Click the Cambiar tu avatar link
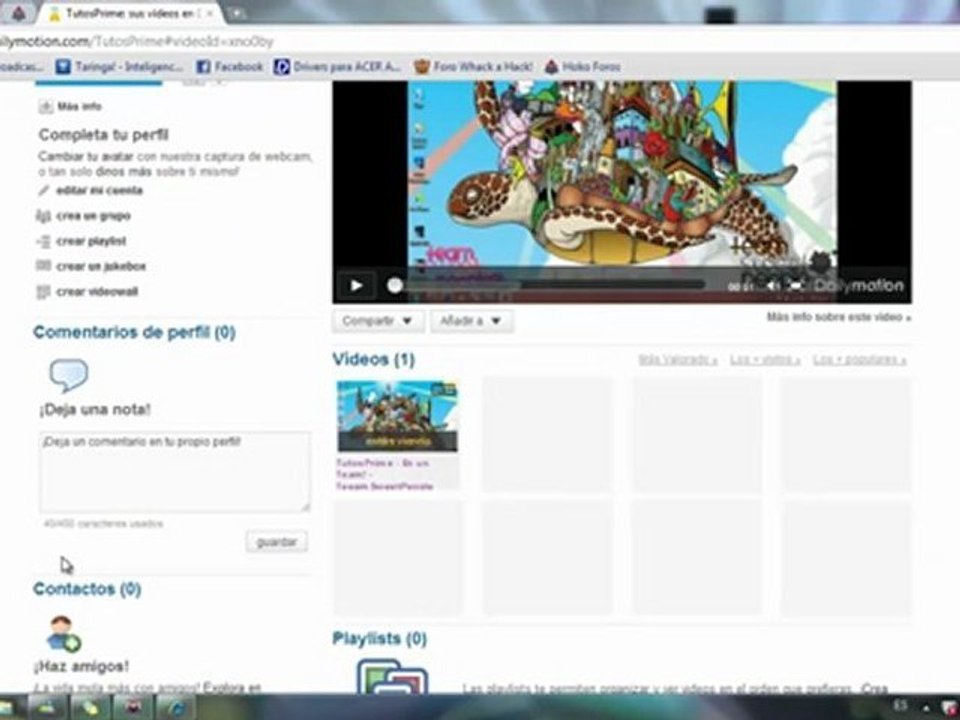This screenshot has width=960, height=720. 86,156
